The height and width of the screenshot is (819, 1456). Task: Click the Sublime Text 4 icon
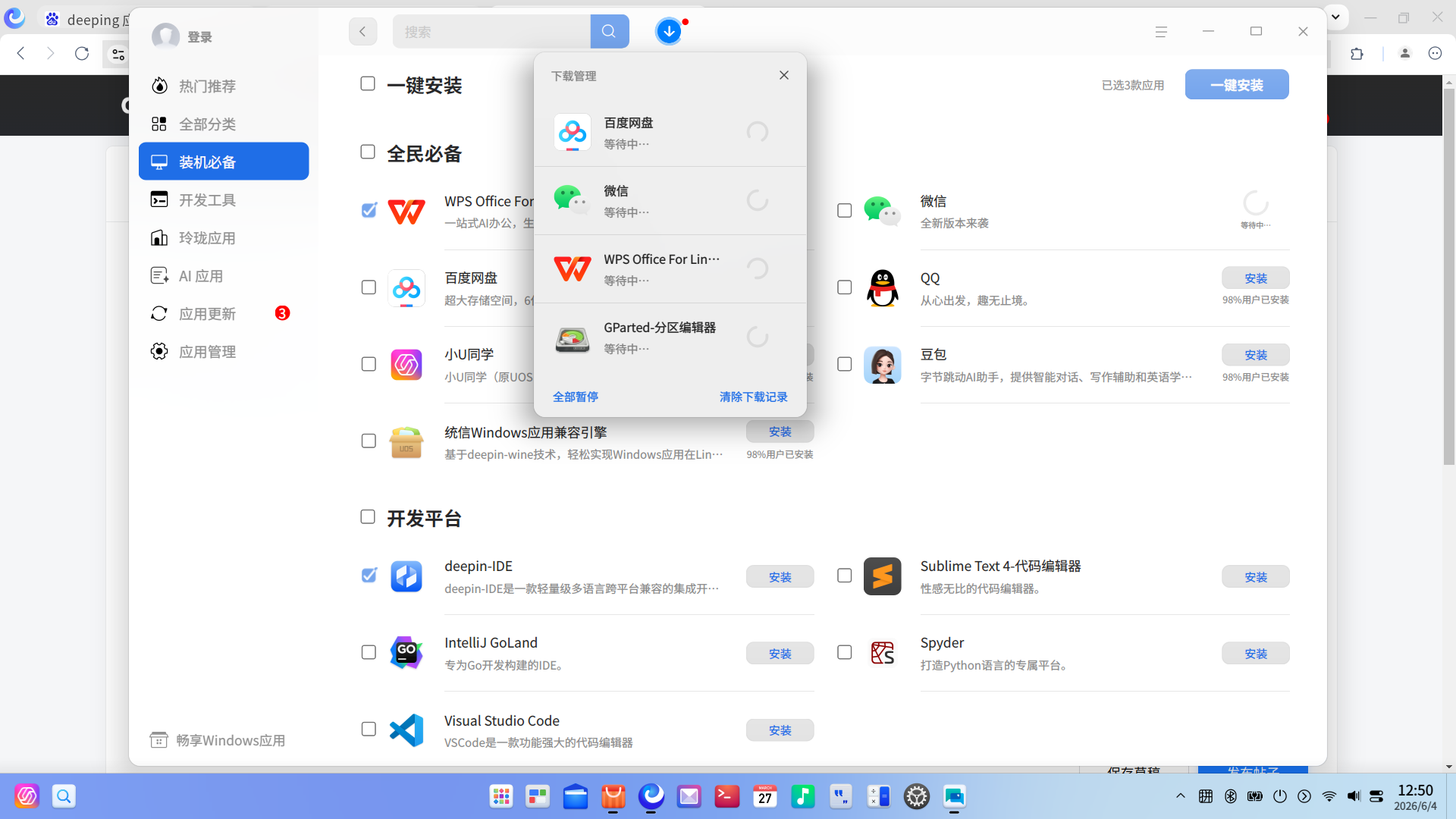pos(883,576)
